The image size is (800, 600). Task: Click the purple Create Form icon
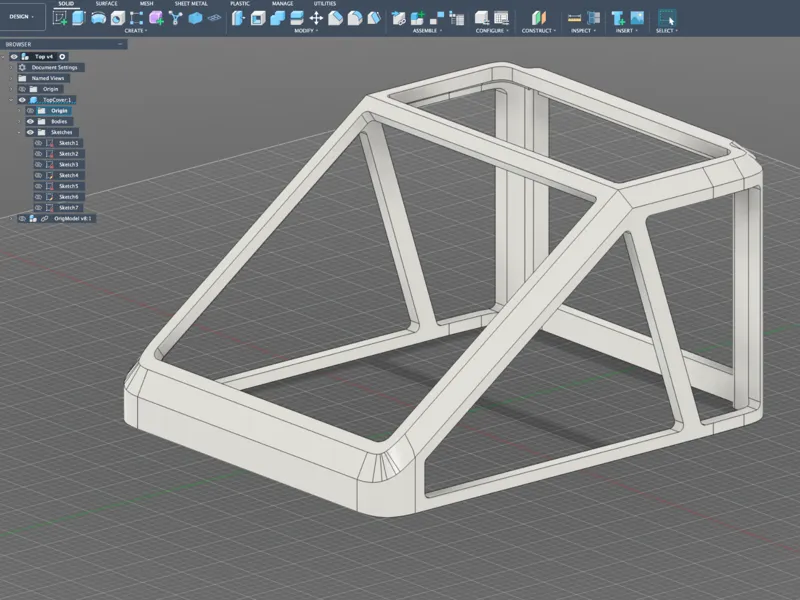[x=156, y=18]
